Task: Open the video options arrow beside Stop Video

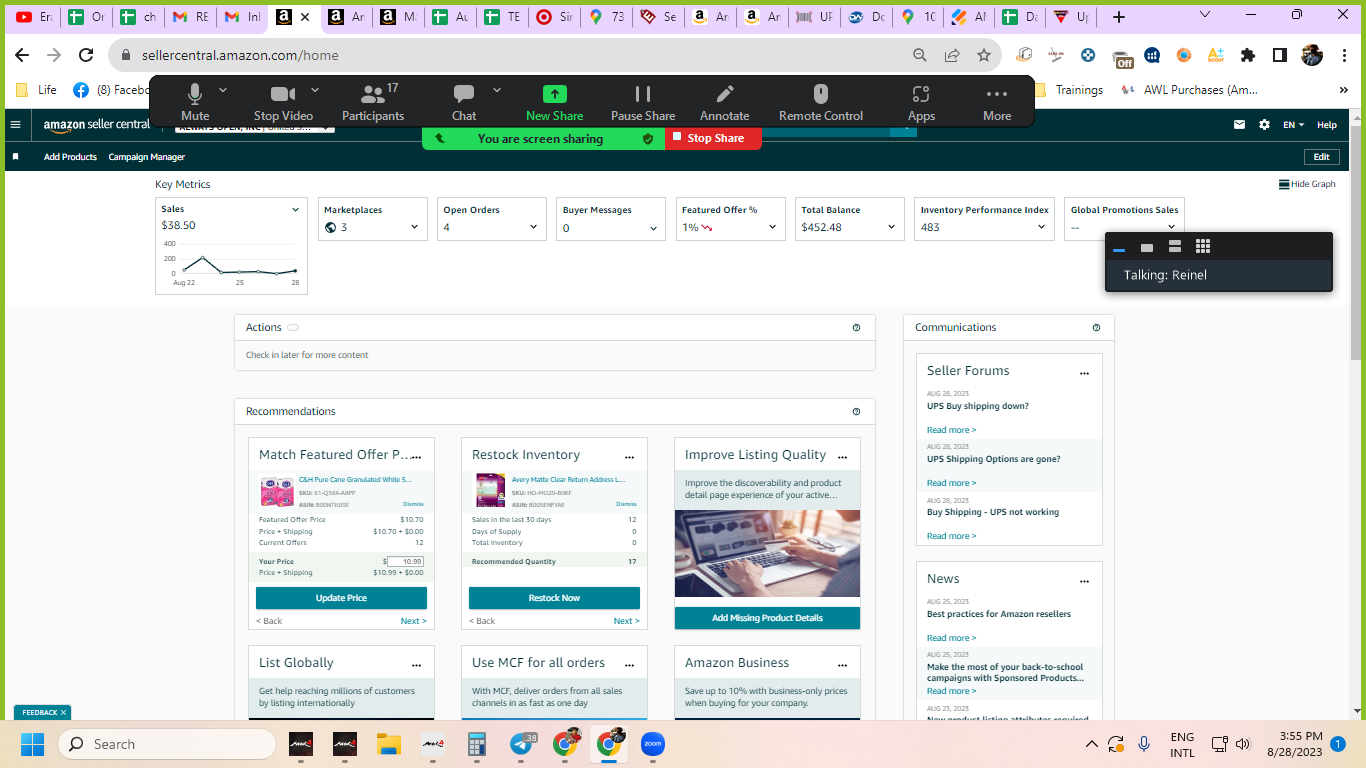Action: pos(315,90)
